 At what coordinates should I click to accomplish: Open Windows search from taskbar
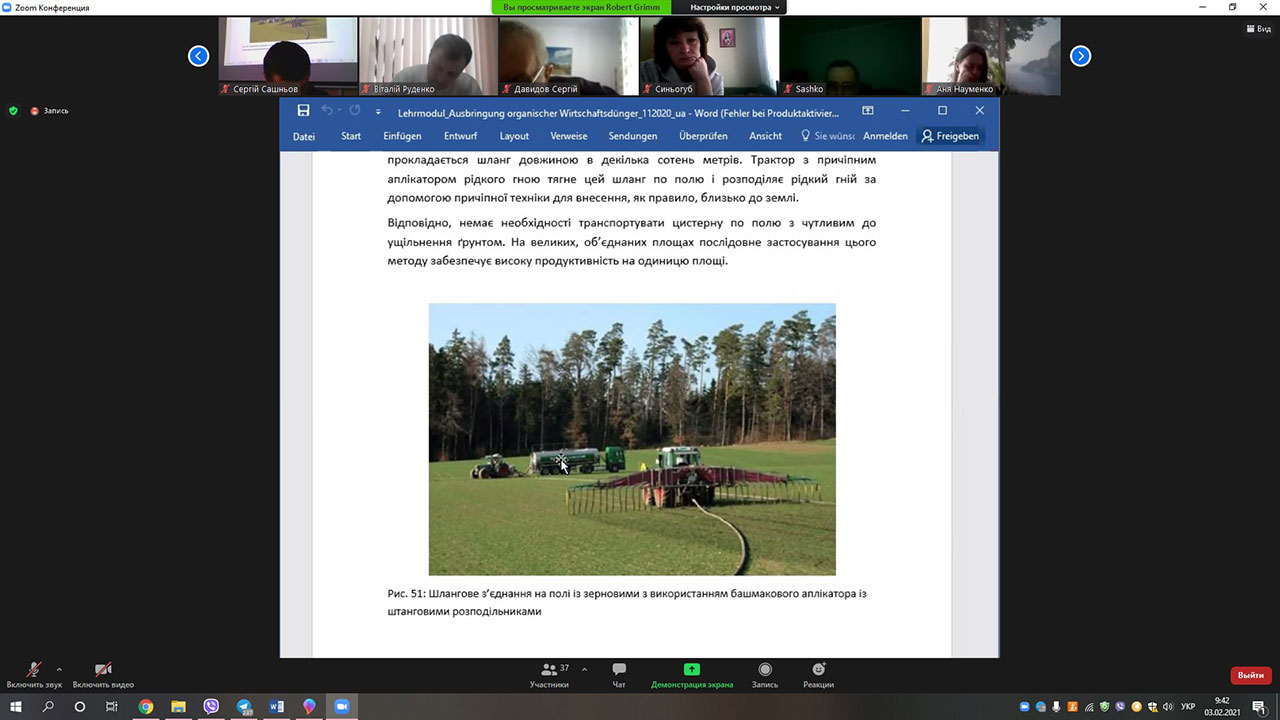pos(48,706)
